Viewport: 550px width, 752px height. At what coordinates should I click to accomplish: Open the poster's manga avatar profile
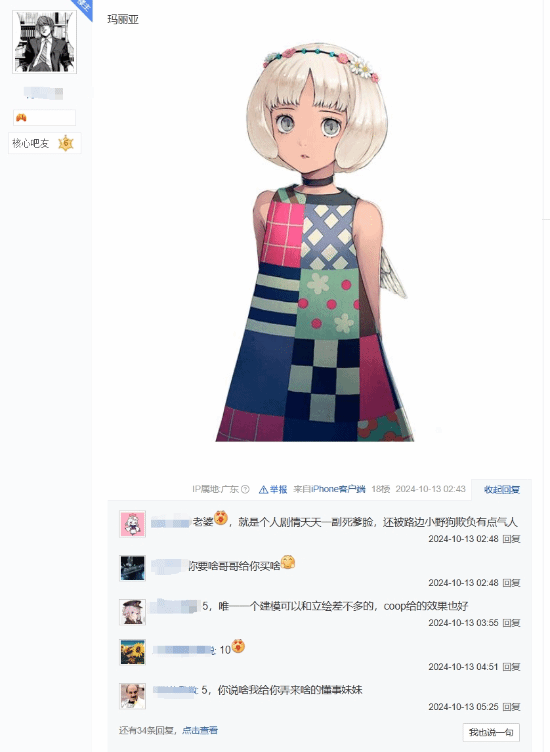(44, 42)
